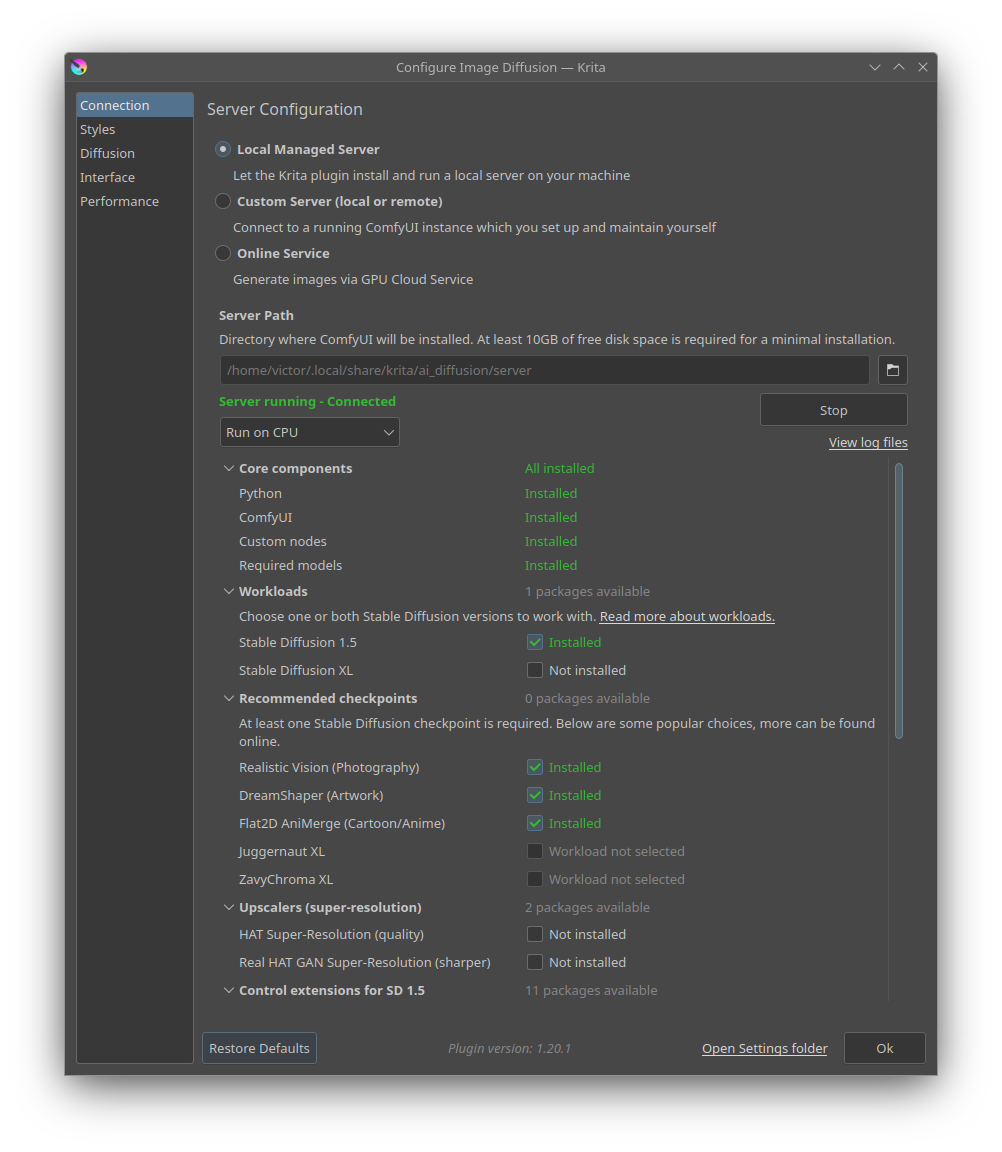Follow Read more about workloads link
This screenshot has height=1152, width=1002.
pos(687,616)
